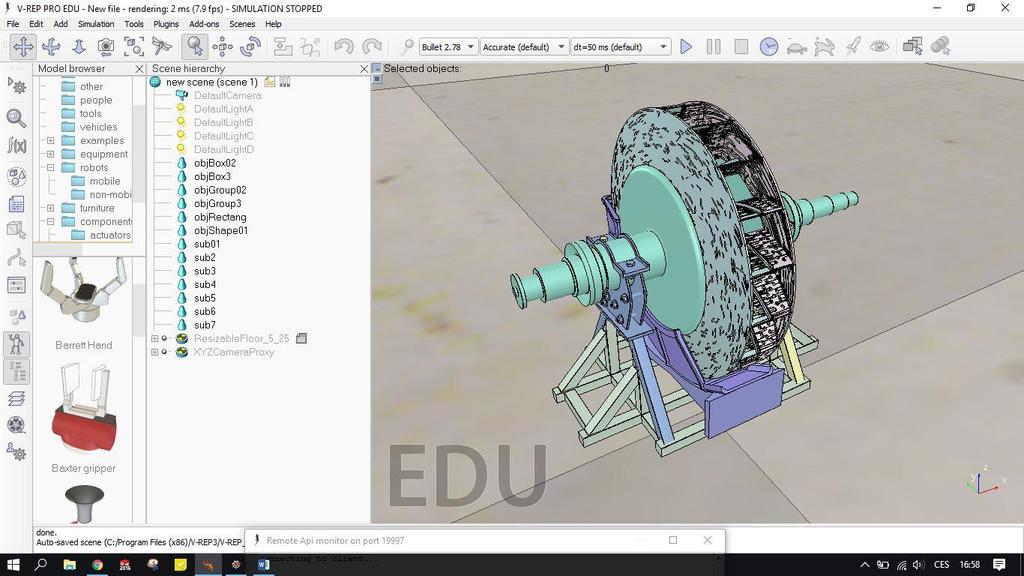Open the selection dialog sidebar icon
Image resolution: width=1024 pixels, height=576 pixels.
pyautogui.click(x=16, y=285)
